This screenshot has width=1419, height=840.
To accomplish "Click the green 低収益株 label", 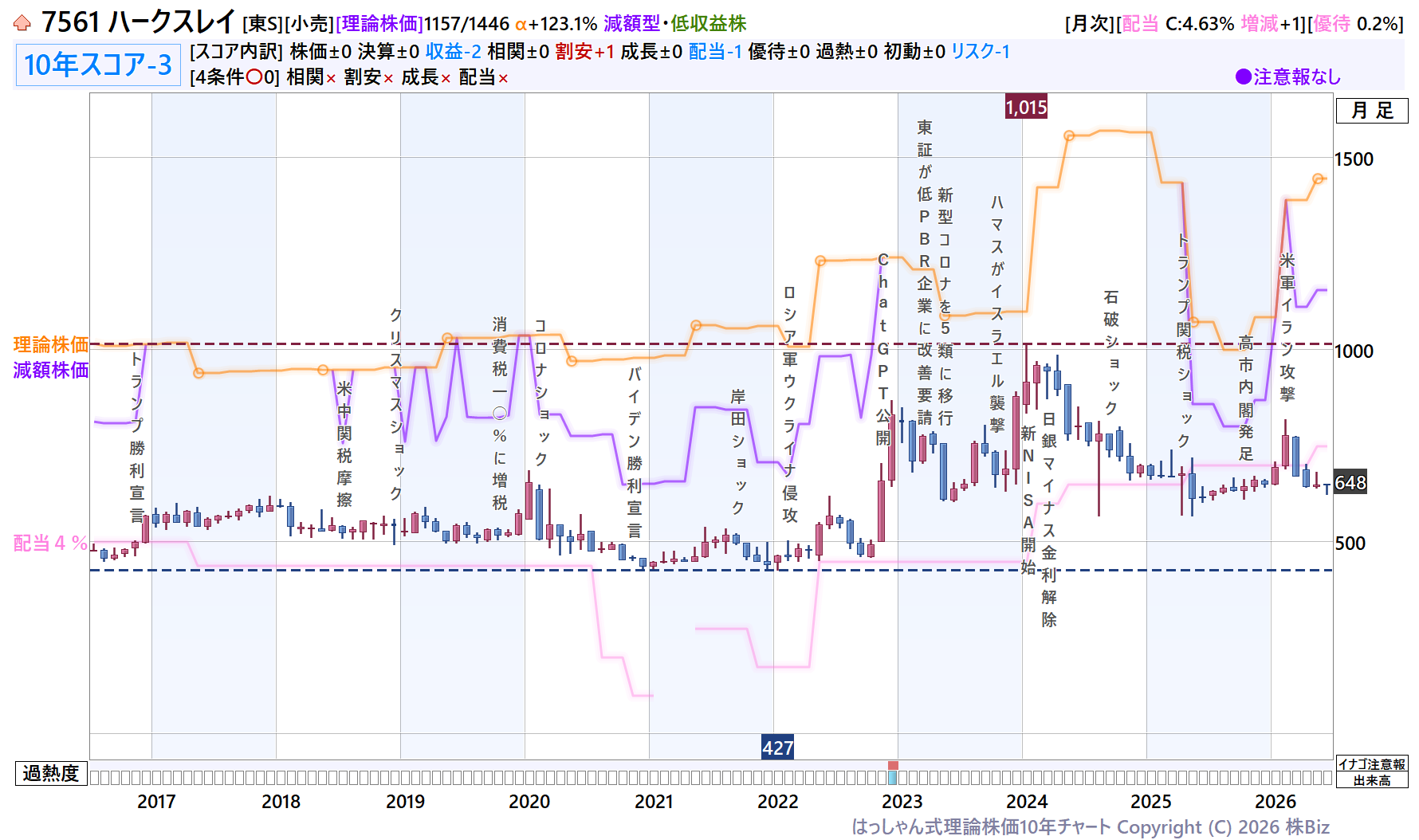I will (708, 24).
